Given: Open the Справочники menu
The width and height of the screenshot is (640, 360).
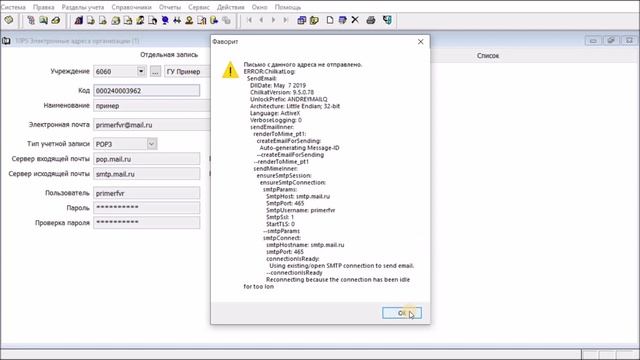Looking at the screenshot, I should click(x=131, y=7).
